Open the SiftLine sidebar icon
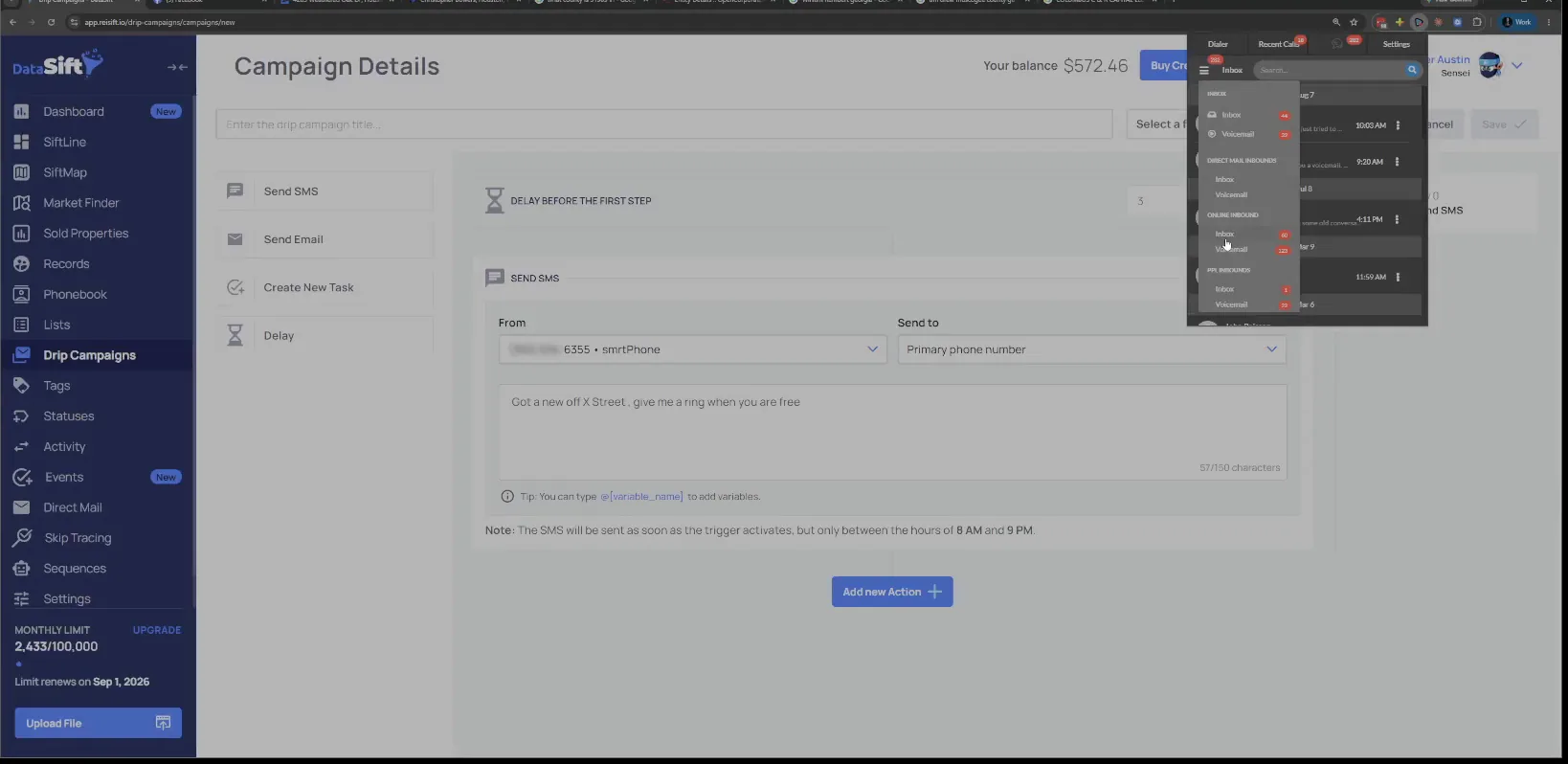Image resolution: width=1568 pixels, height=764 pixels. (x=21, y=142)
